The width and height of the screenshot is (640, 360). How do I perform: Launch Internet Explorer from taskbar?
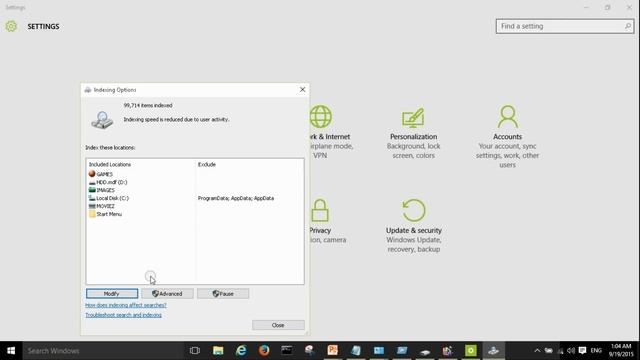point(241,351)
